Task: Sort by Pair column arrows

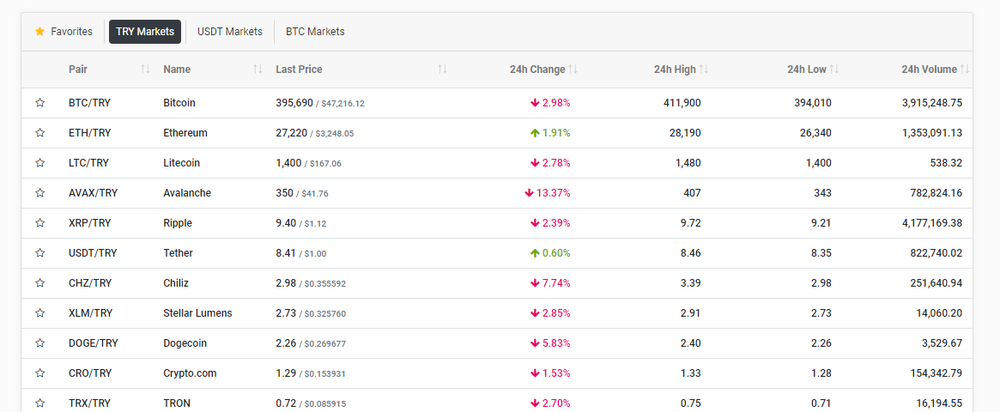Action: [145, 70]
